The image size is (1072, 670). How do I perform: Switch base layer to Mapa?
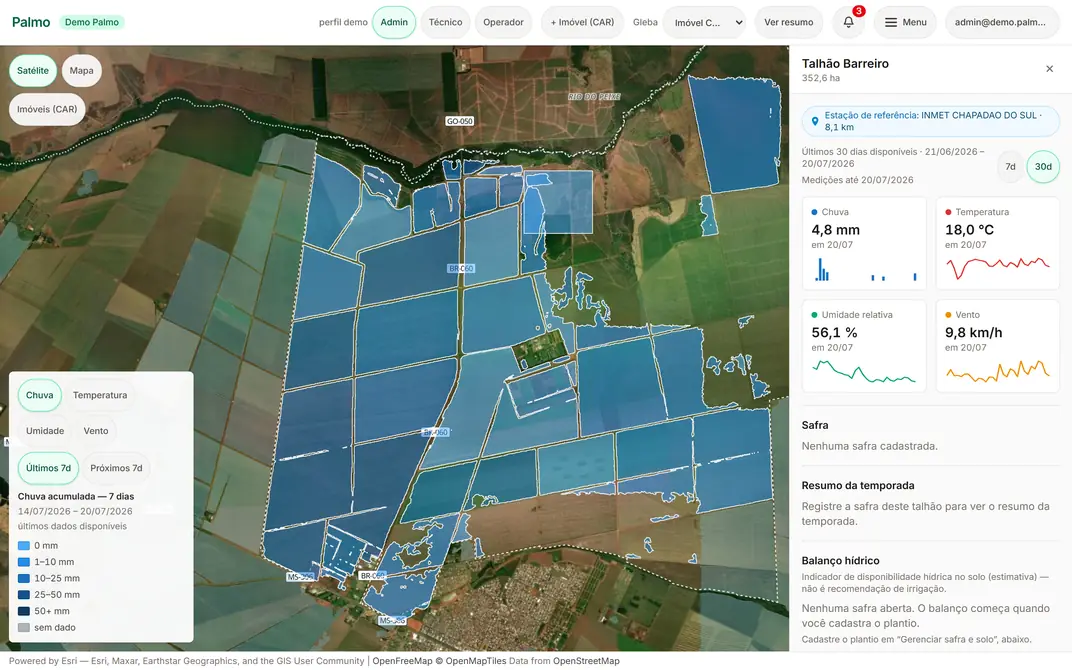tap(81, 70)
